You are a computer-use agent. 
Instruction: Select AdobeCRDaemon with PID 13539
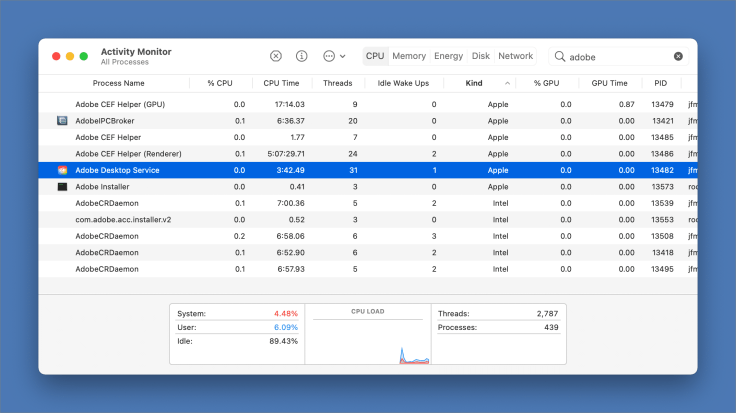(x=368, y=203)
